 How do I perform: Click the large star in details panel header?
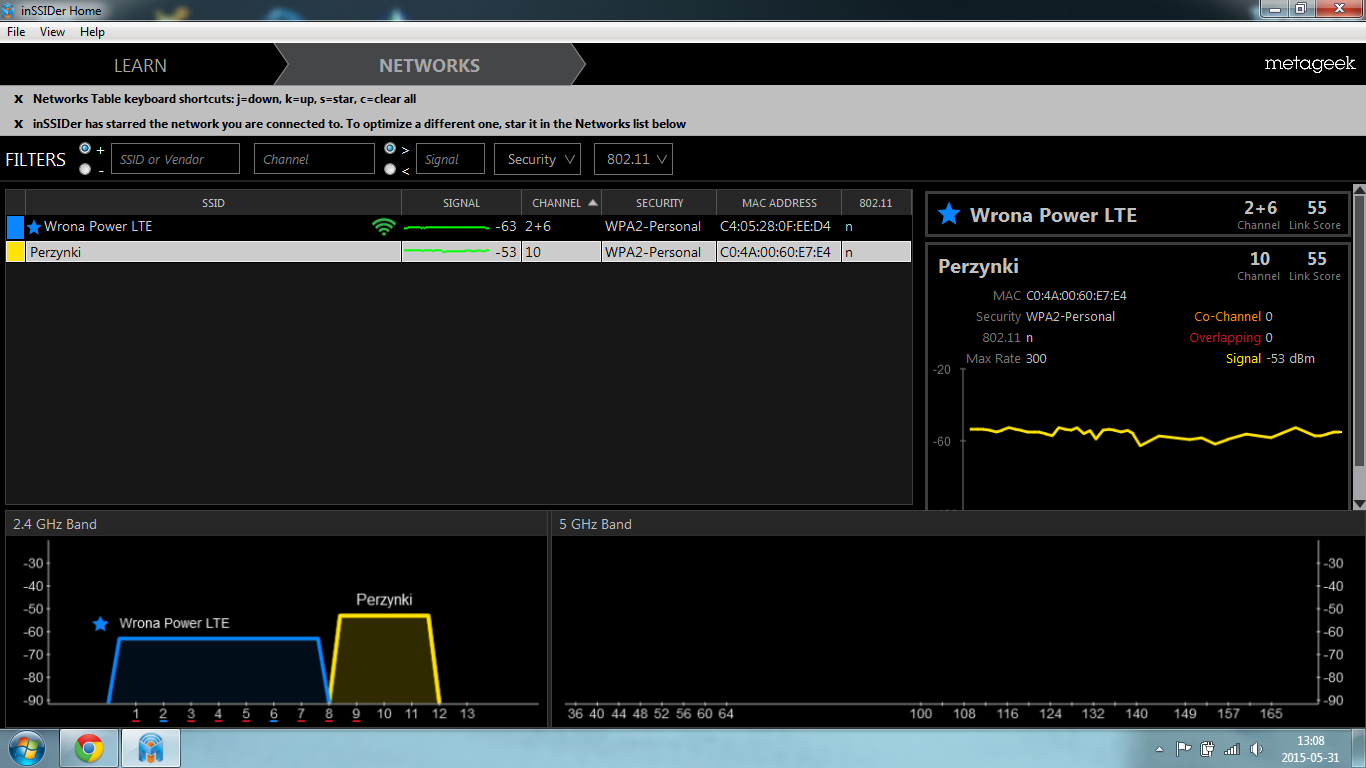948,214
